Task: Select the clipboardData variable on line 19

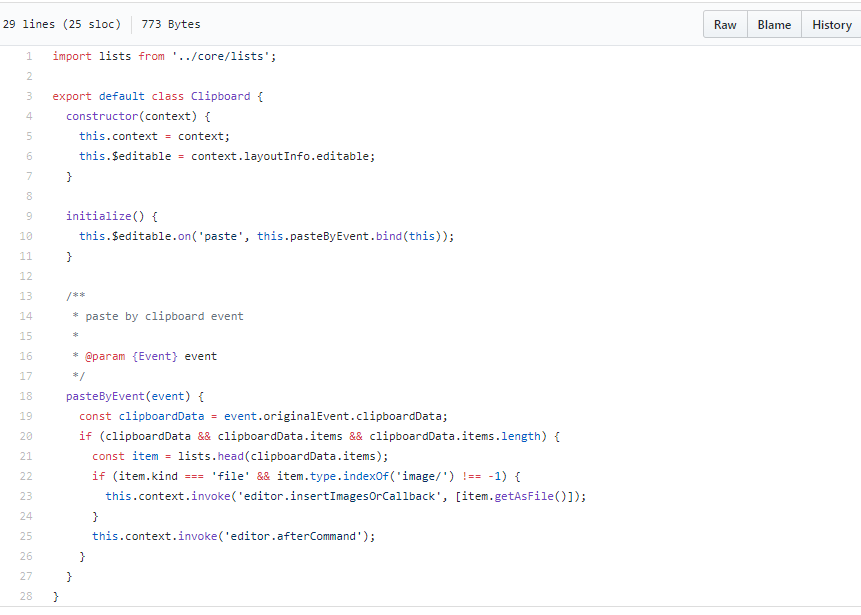Action: pyautogui.click(x=160, y=416)
